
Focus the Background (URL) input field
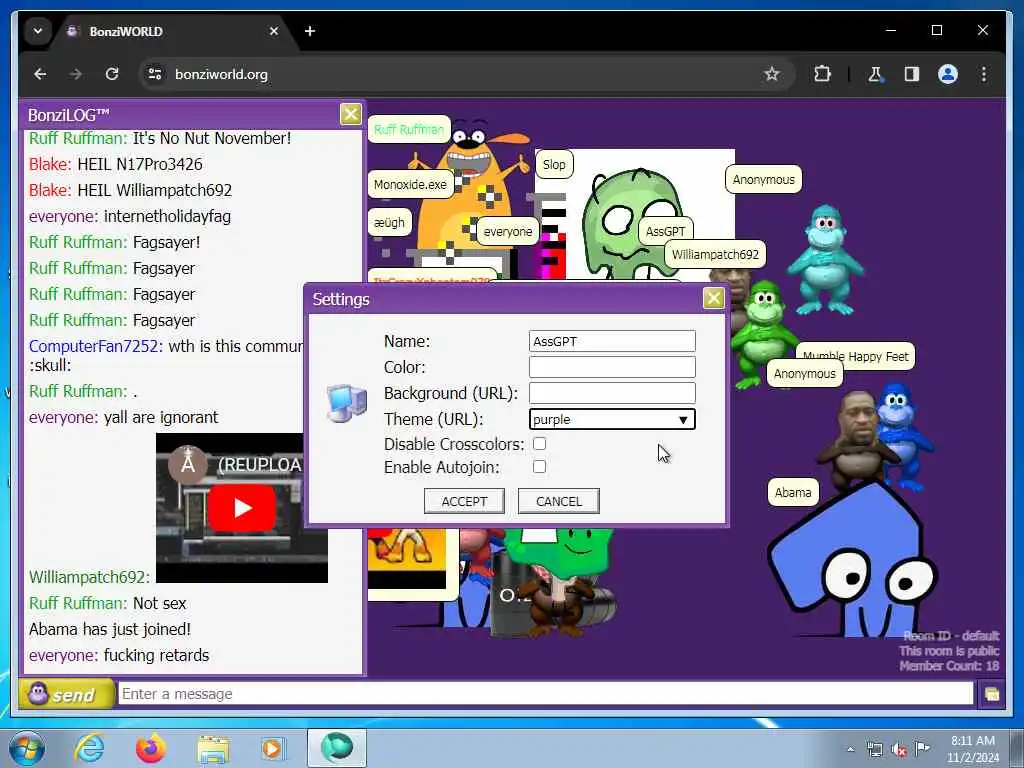click(612, 393)
